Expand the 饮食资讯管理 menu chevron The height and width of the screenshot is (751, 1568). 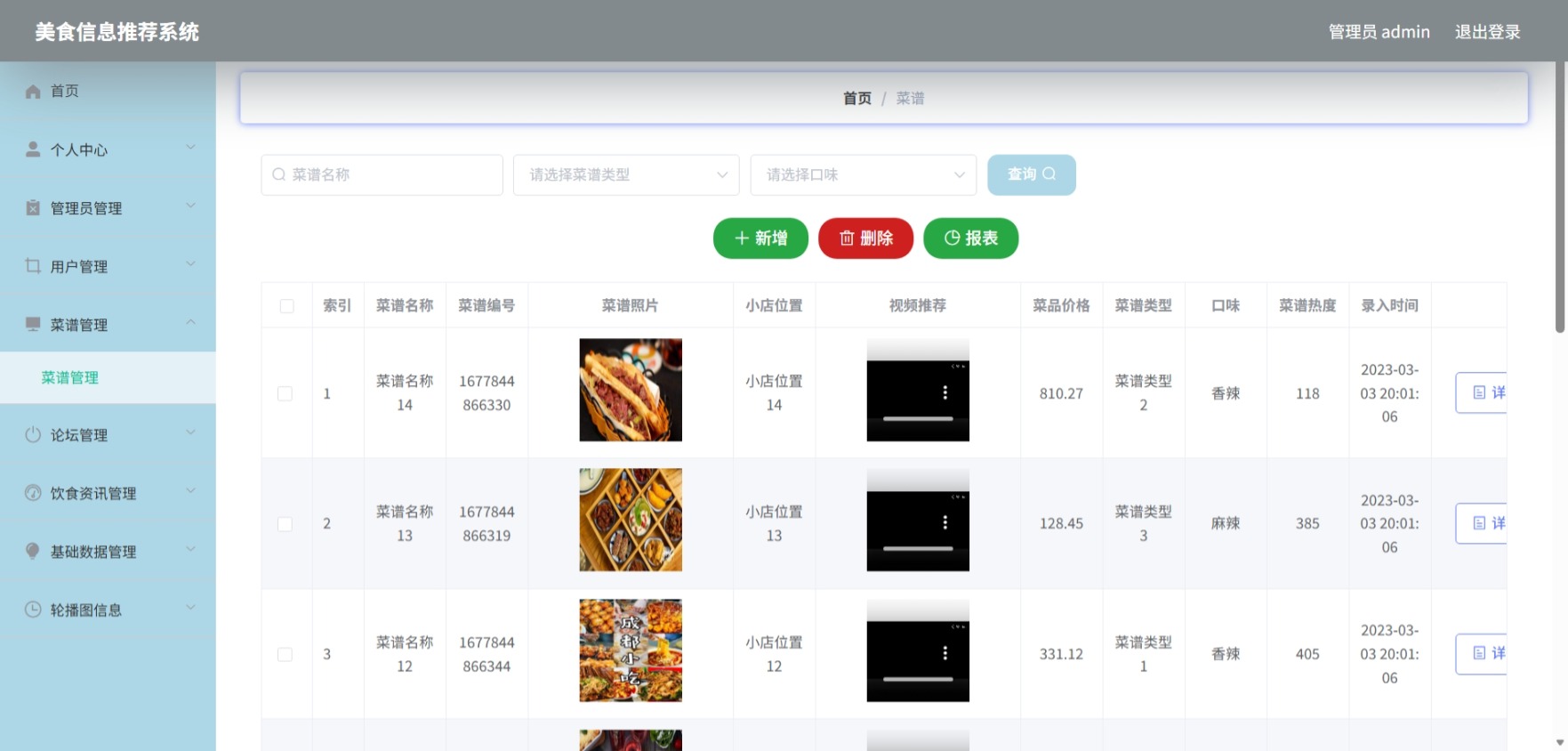coord(190,490)
